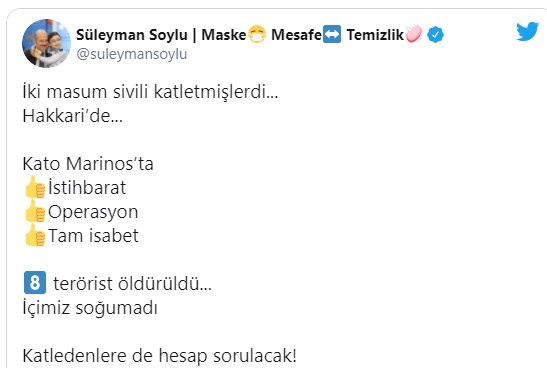Click the blue number 8 emoji
The width and height of the screenshot is (547, 368).
point(35,283)
